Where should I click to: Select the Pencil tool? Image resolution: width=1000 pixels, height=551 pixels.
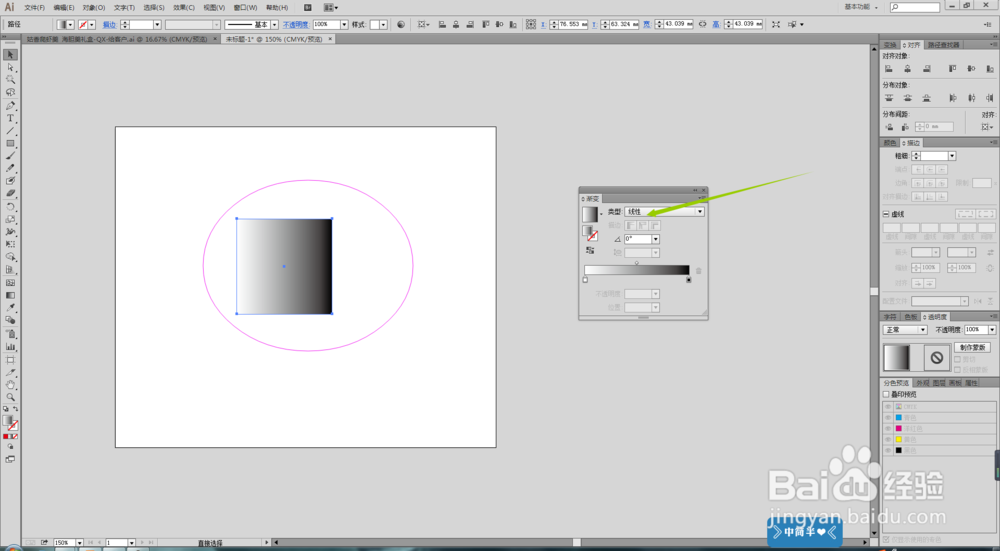point(10,168)
